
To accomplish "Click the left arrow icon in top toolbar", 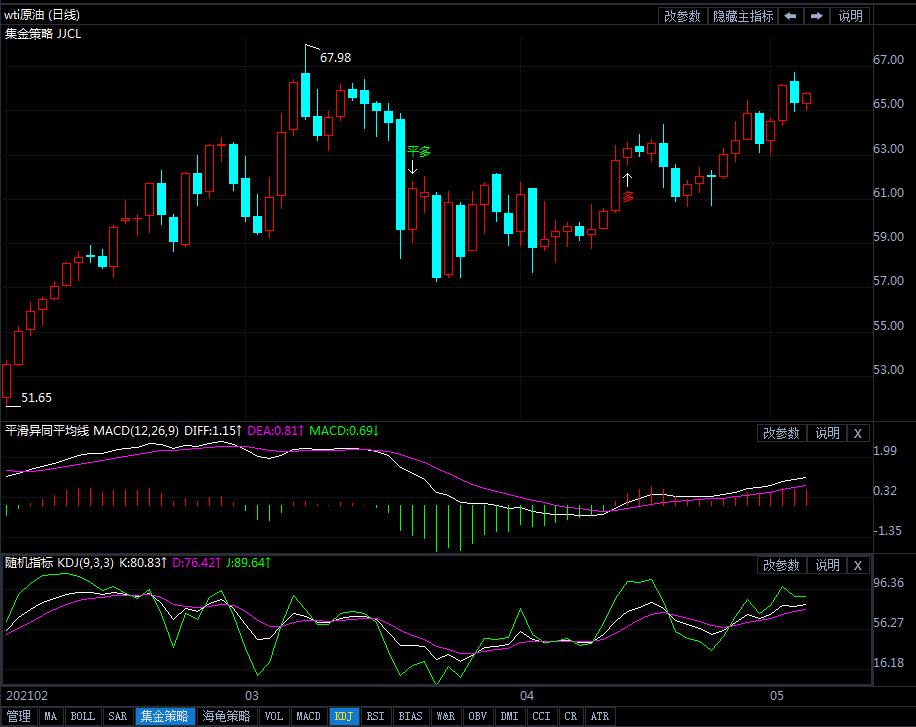I will click(790, 16).
